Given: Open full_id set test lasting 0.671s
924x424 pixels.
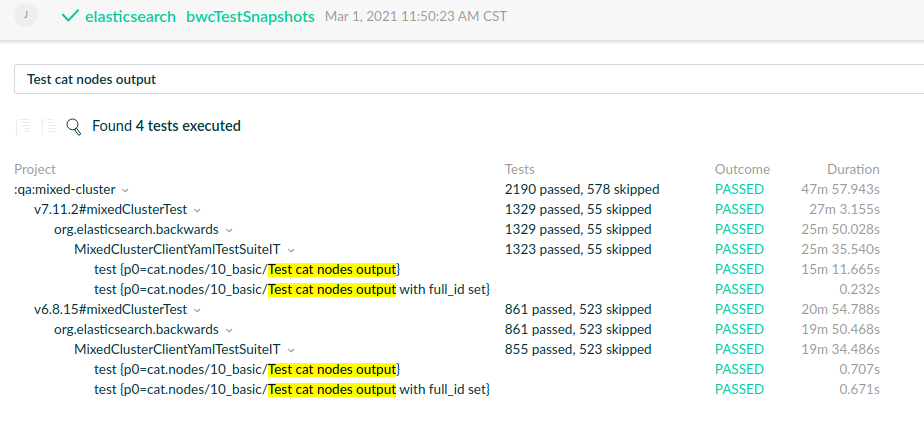Looking at the screenshot, I should click(x=292, y=390).
